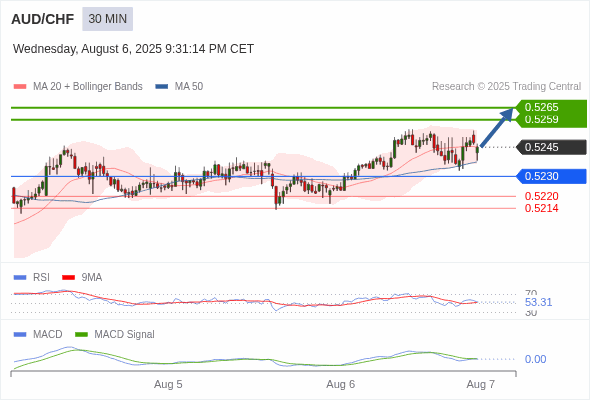Screen dimensions: 590x400
Task: Click the AUD/CHF pair title
Action: tap(43, 19)
